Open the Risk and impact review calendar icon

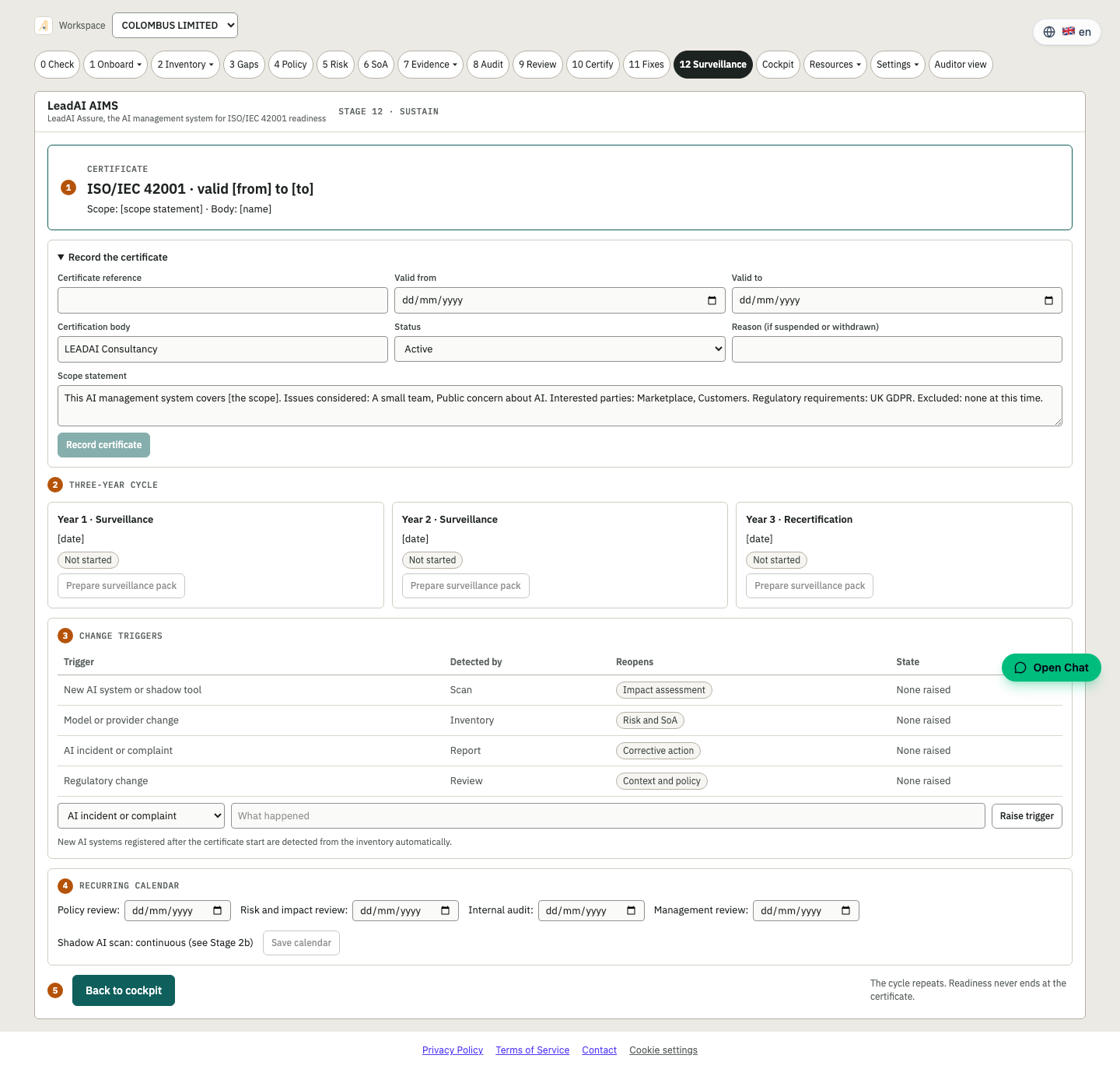(x=446, y=911)
